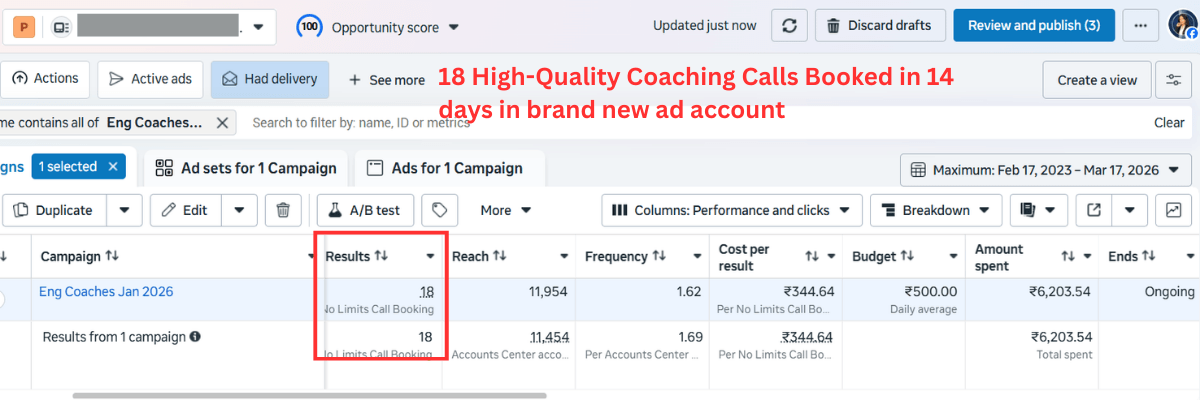Open the account selector dropdown

(259, 27)
